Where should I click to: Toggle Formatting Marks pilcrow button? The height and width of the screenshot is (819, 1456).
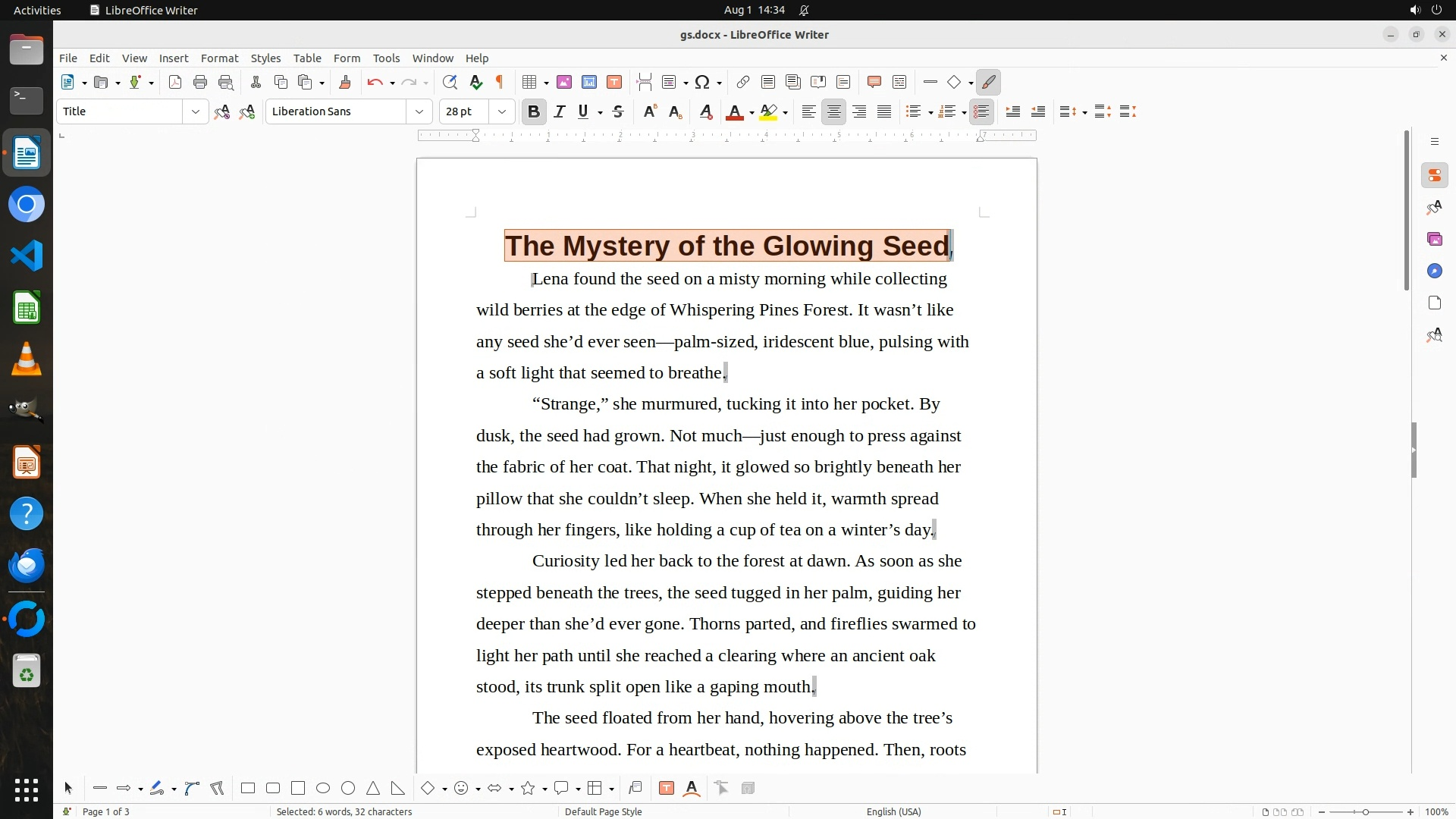tap(500, 83)
